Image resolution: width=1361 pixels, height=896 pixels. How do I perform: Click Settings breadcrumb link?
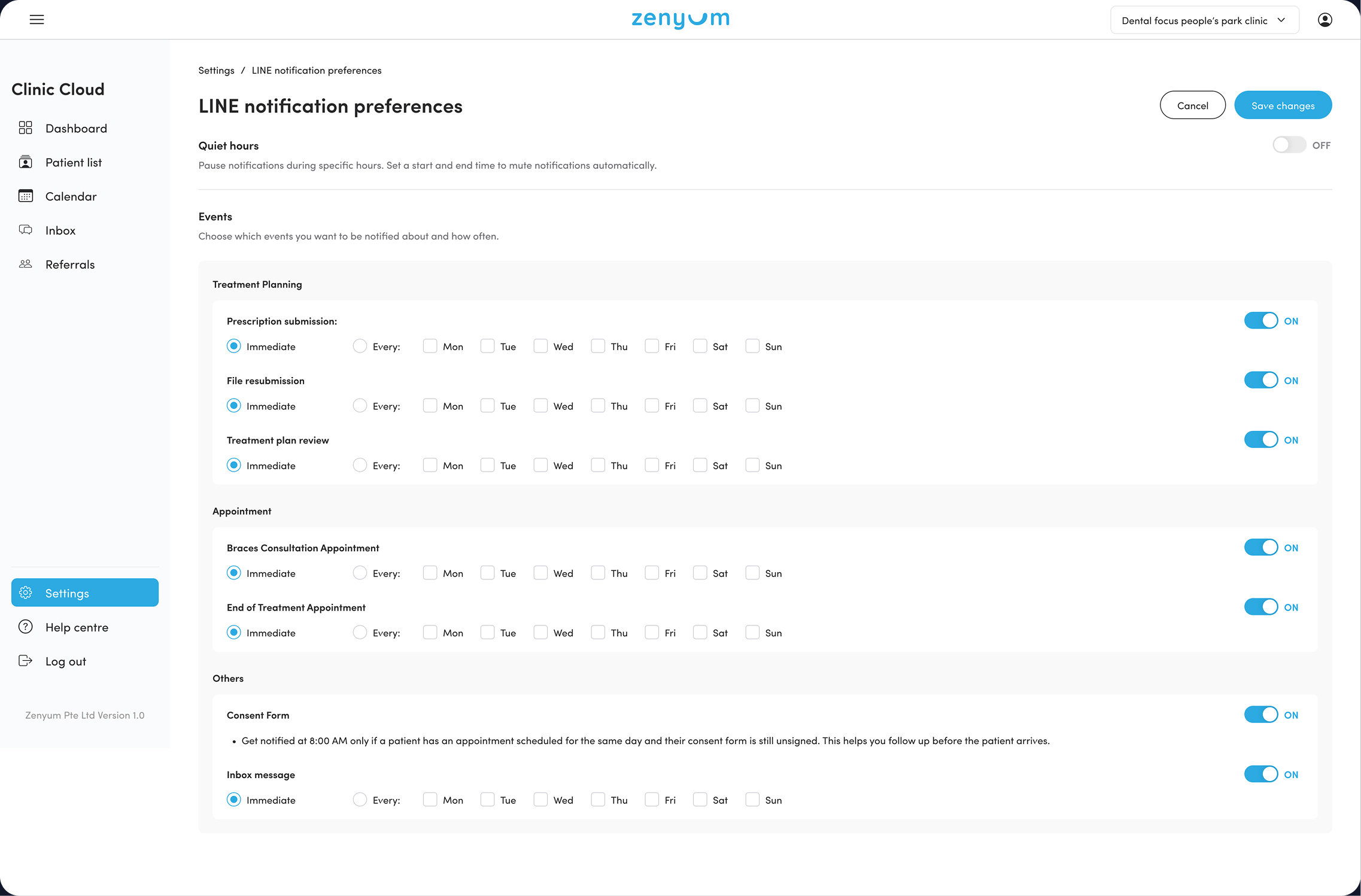[x=216, y=70]
